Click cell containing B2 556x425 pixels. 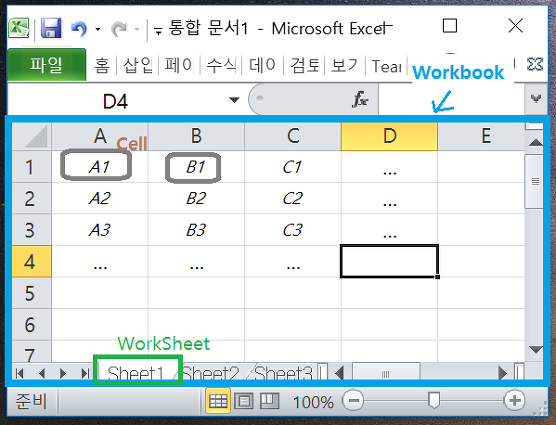(196, 198)
